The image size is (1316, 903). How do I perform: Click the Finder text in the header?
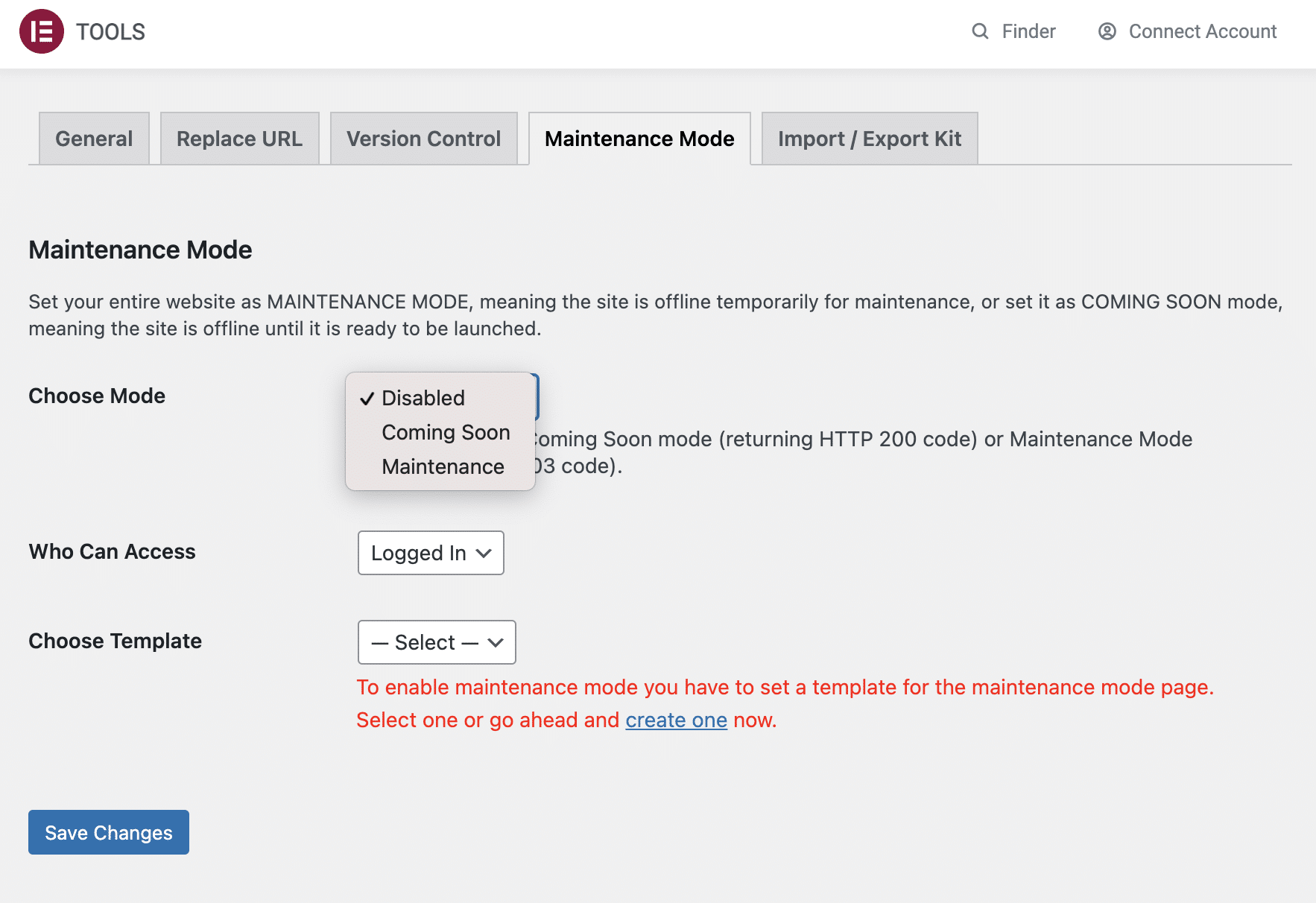(1028, 31)
